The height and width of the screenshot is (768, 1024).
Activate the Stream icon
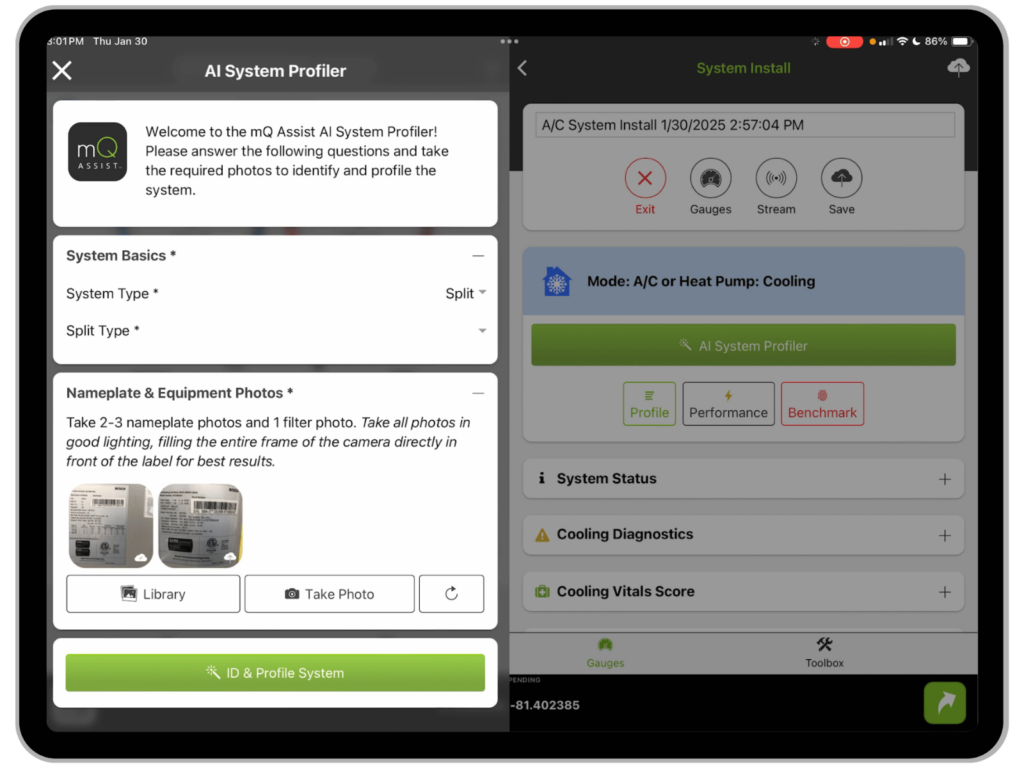pyautogui.click(x=776, y=180)
